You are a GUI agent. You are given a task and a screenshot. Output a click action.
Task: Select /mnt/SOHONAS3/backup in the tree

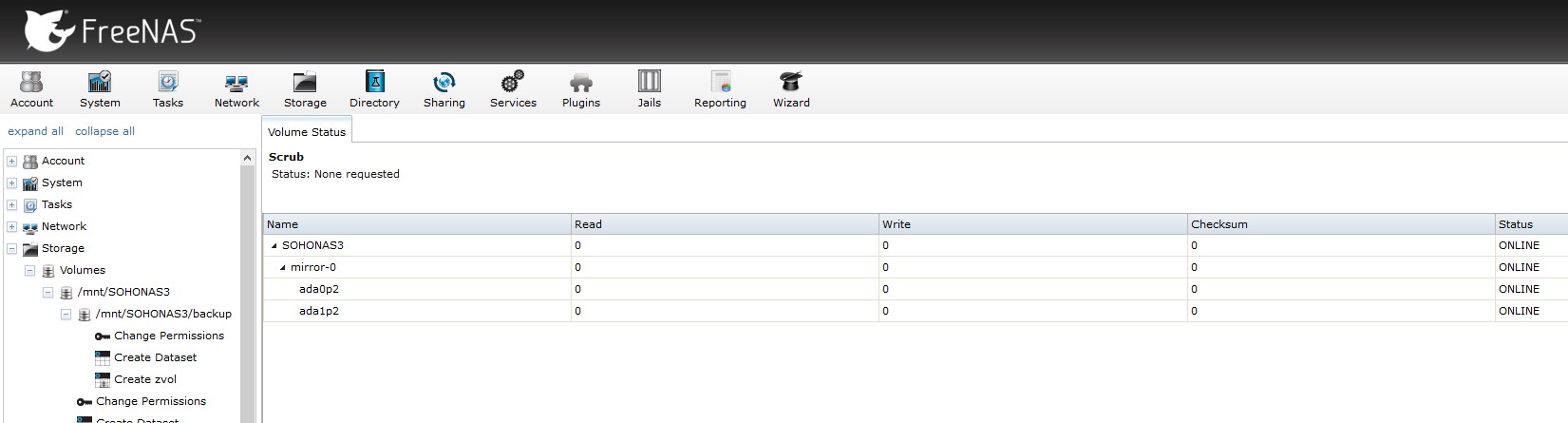[x=163, y=314]
